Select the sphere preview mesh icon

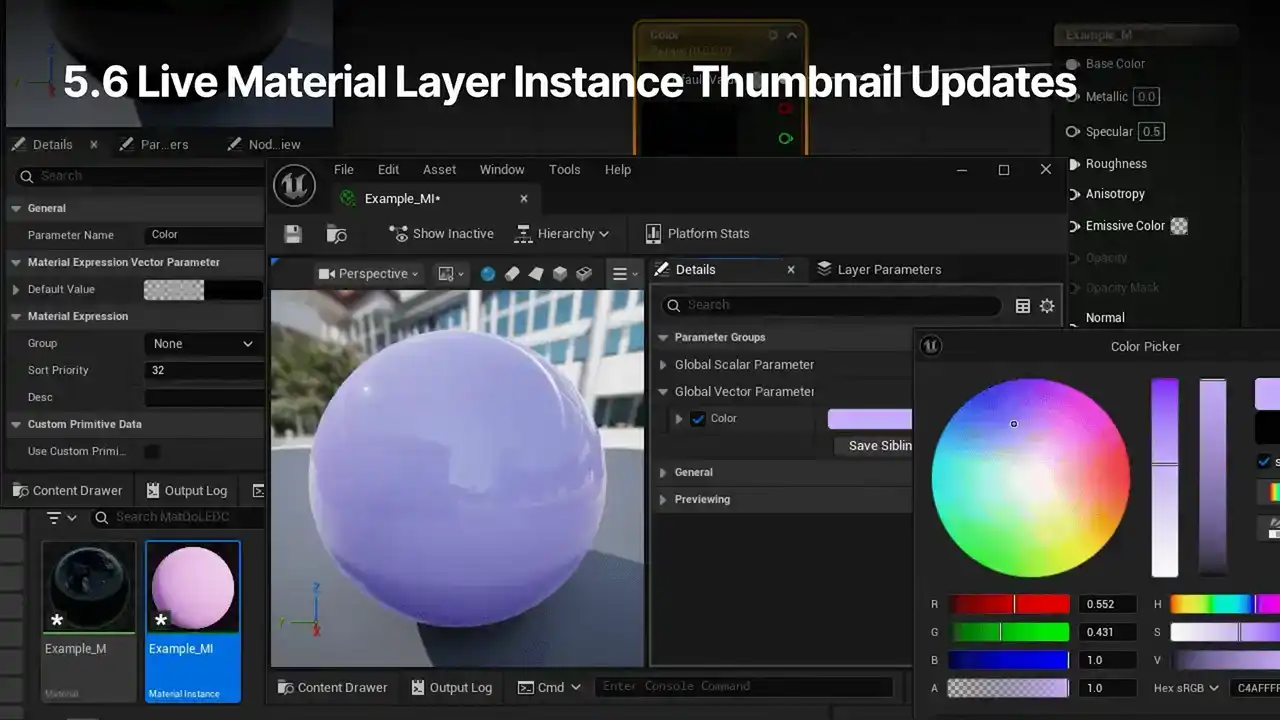488,274
